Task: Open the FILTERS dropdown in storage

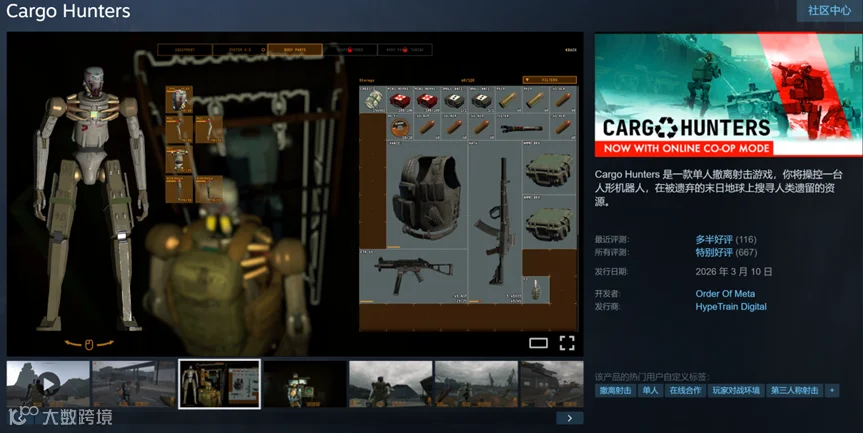Action: pyautogui.click(x=549, y=80)
